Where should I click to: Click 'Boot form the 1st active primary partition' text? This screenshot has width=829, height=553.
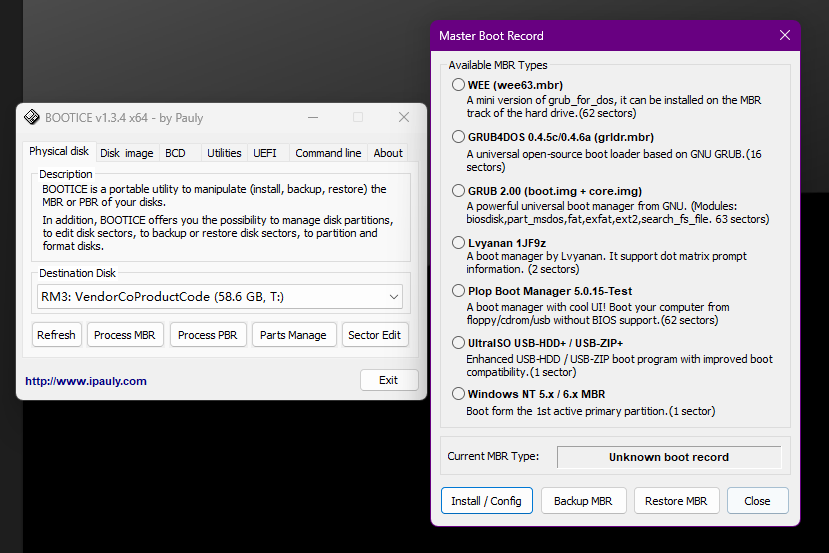[591, 411]
